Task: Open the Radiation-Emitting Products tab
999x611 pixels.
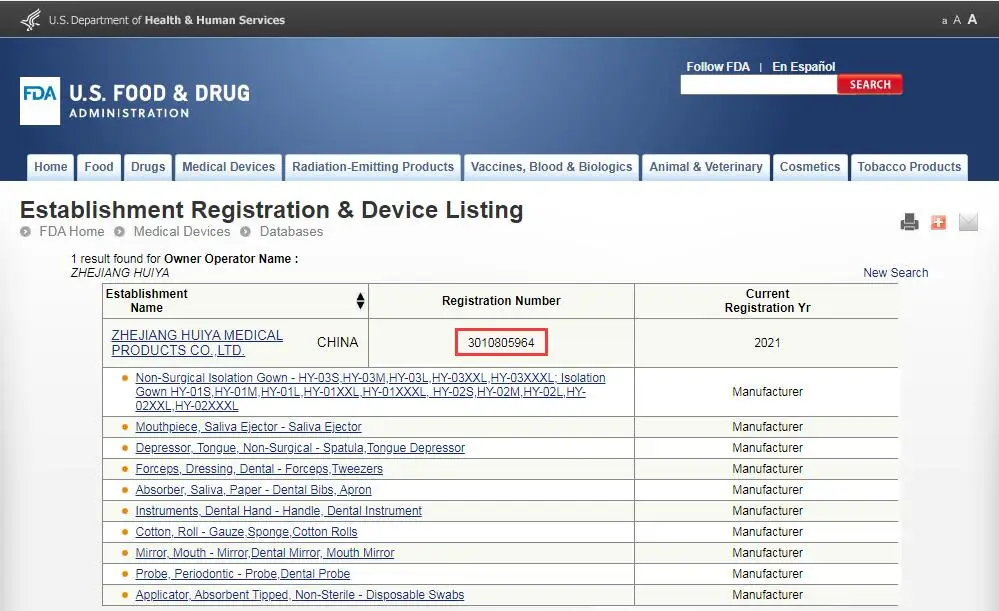Action: [x=373, y=167]
